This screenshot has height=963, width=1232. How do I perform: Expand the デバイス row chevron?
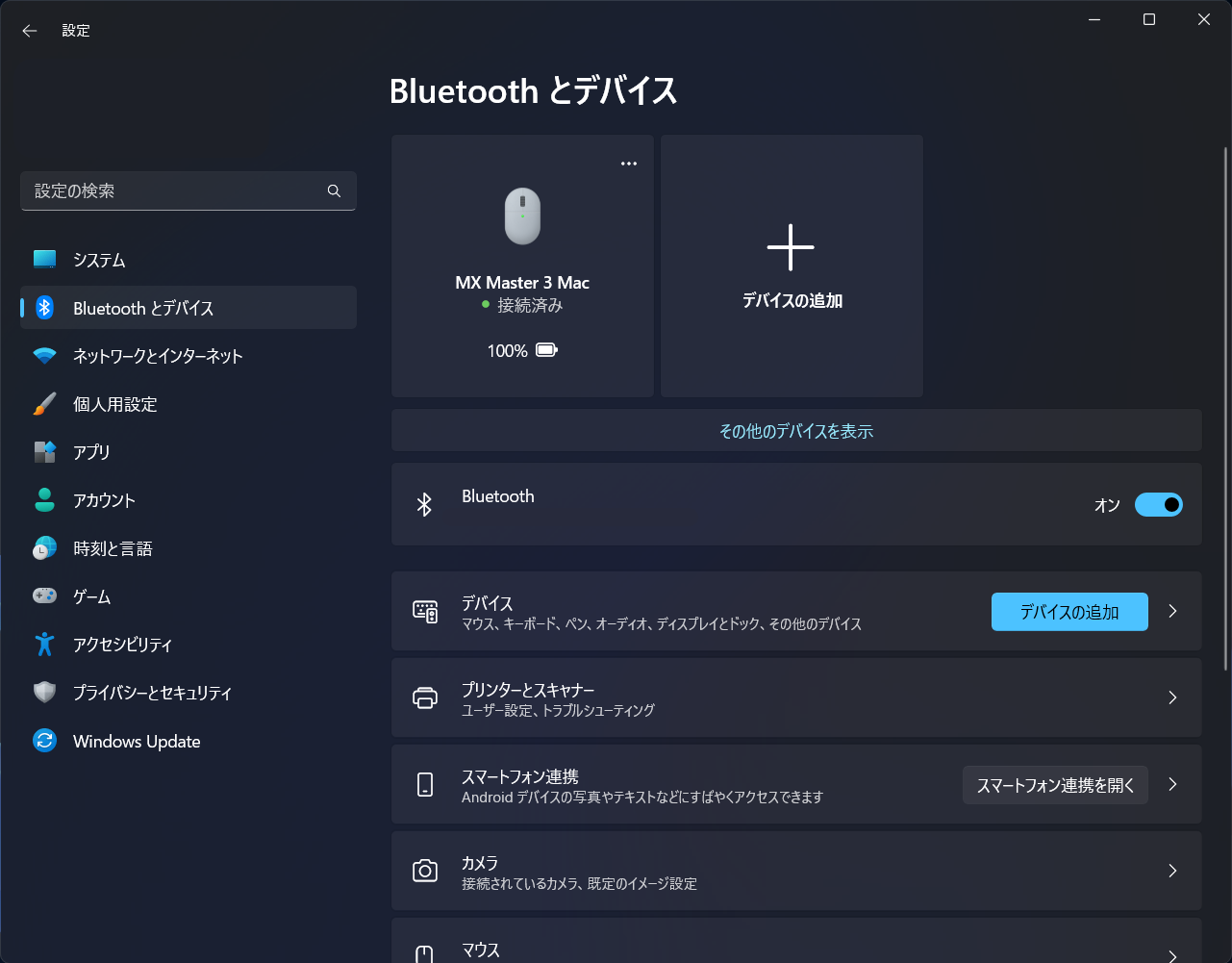coord(1172,612)
